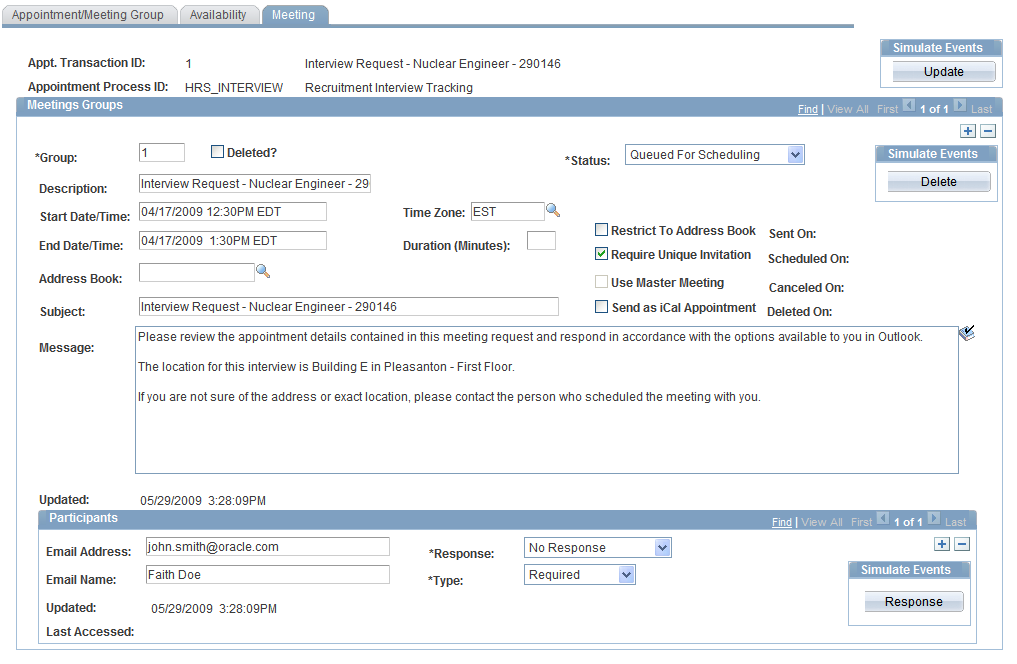The height and width of the screenshot is (664, 1017).
Task: Click Last in Participants navigation
Action: 955,522
